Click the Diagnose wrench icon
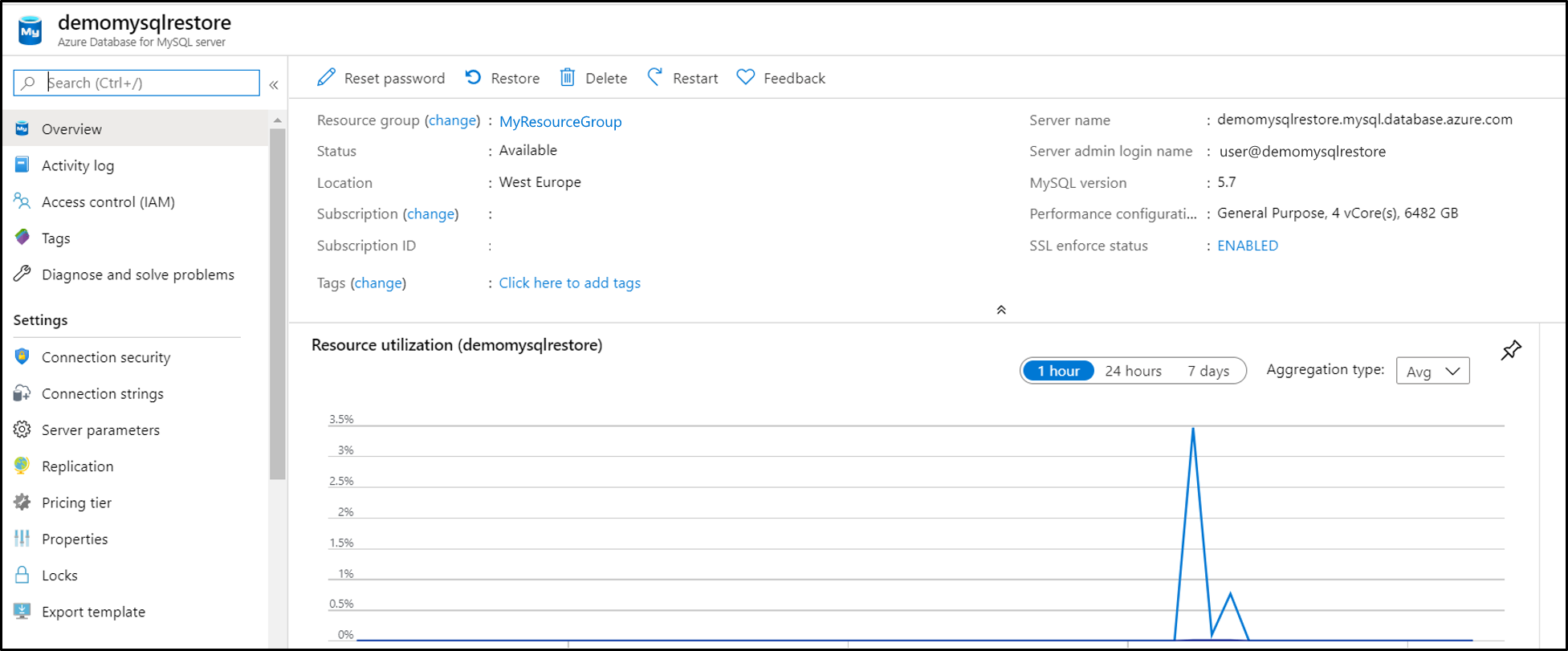The width and height of the screenshot is (1568, 651). coord(22,274)
